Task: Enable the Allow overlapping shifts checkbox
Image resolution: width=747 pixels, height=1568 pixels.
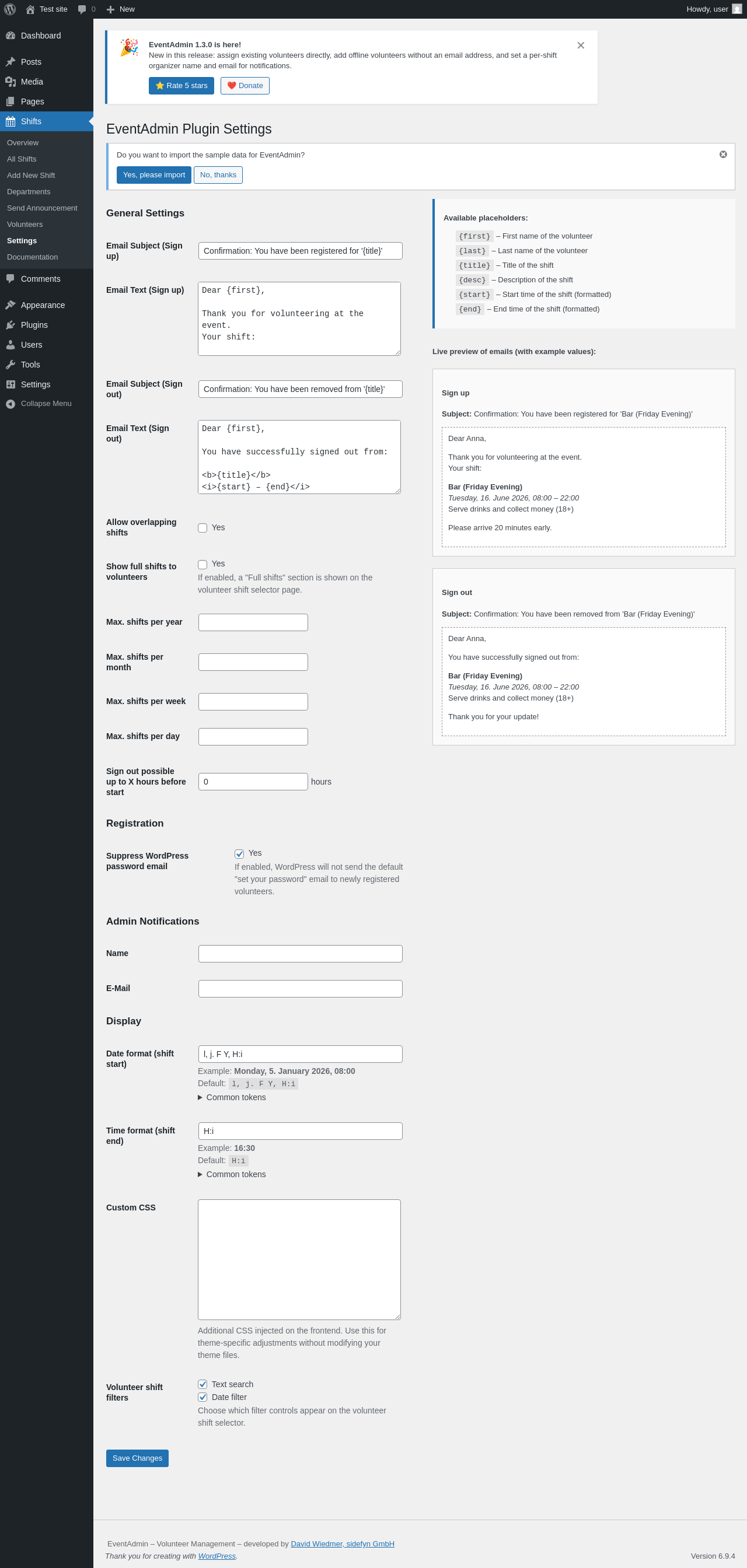Action: pyautogui.click(x=203, y=528)
